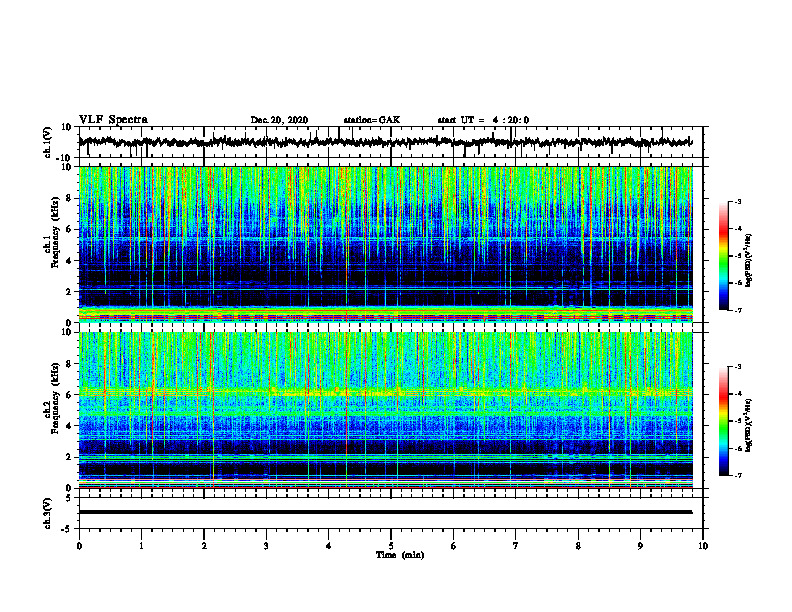Click the "VLF Spectra" plot title
This screenshot has width=792, height=612.
click(x=113, y=120)
